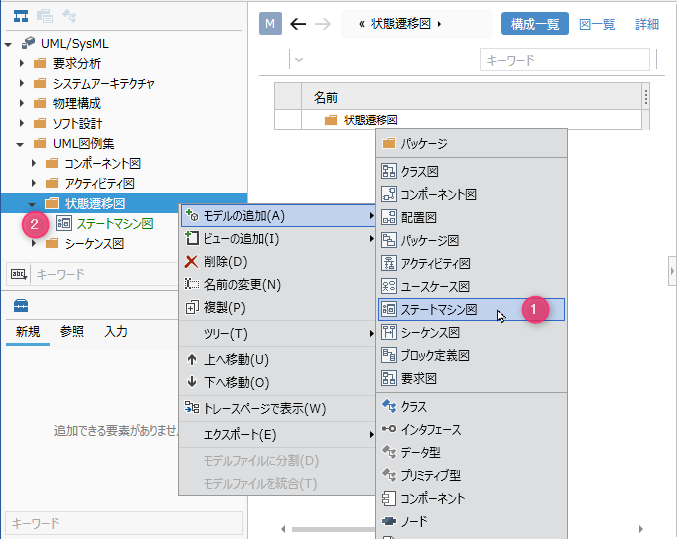
Task: Open the 詳細 view
Action: pos(647,24)
